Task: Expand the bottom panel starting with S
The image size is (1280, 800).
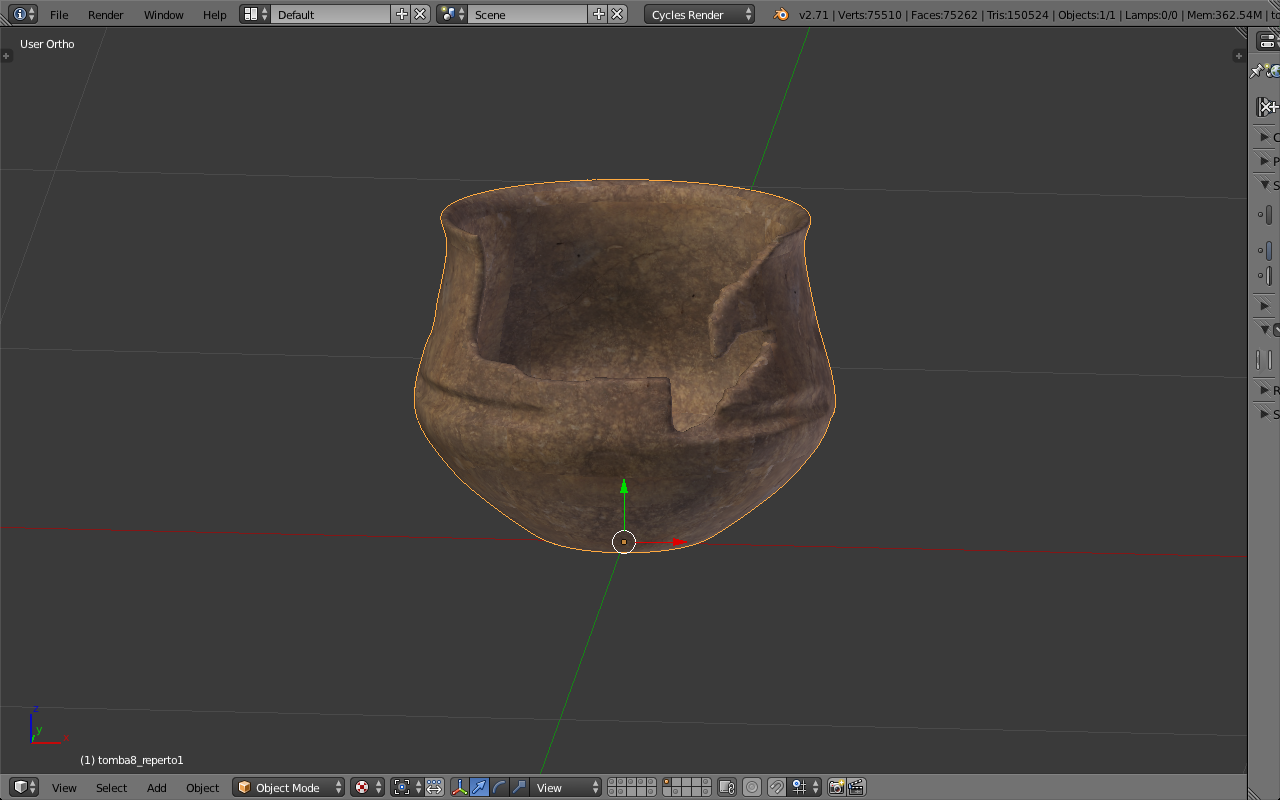Action: (x=1266, y=414)
